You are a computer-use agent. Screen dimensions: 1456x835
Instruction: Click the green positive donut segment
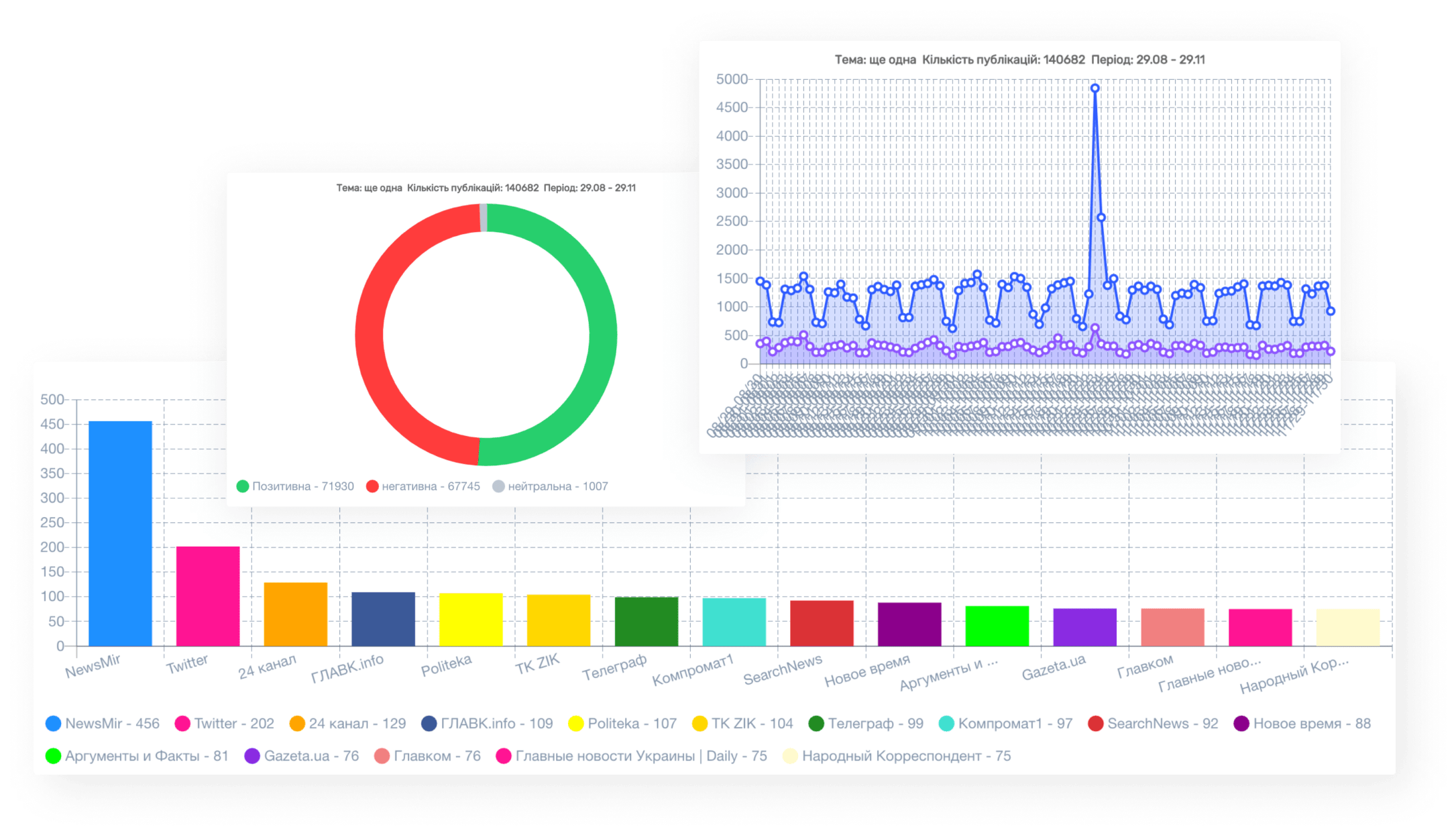(603, 335)
